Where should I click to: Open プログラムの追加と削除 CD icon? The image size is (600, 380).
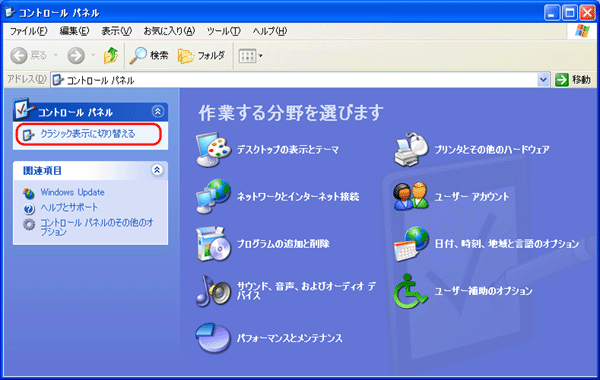coord(214,244)
